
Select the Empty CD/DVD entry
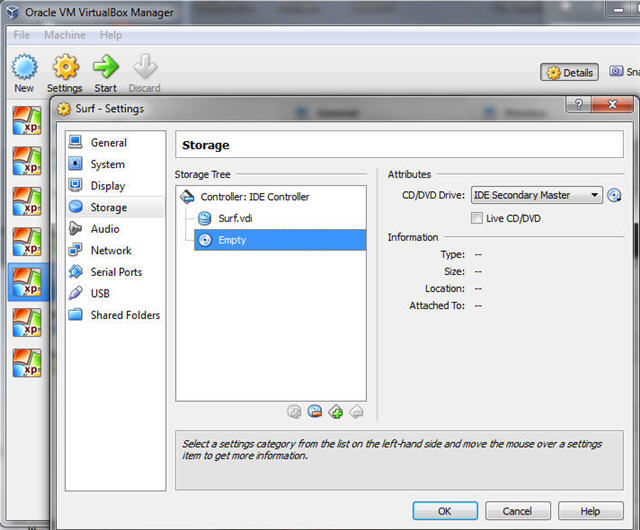pos(280,240)
